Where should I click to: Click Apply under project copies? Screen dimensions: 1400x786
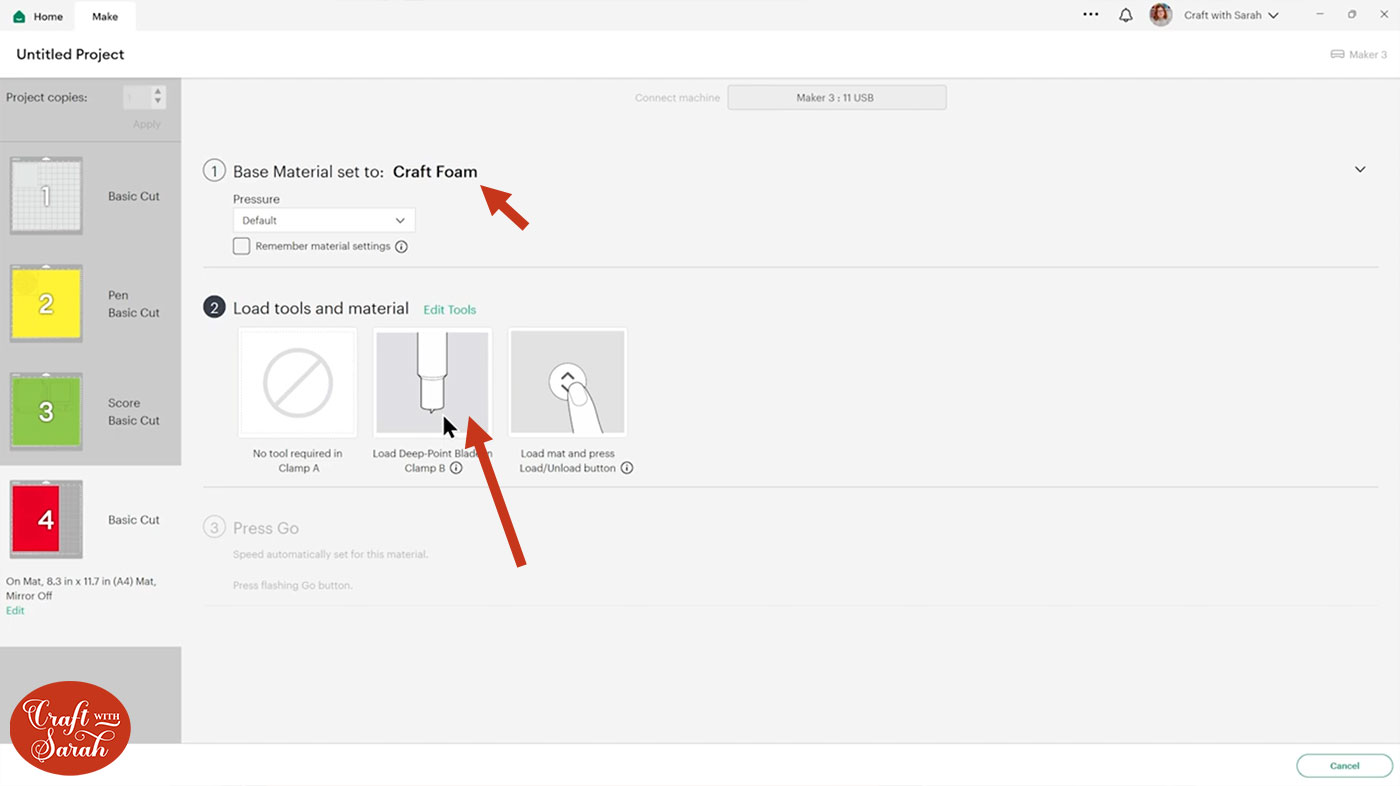point(147,124)
